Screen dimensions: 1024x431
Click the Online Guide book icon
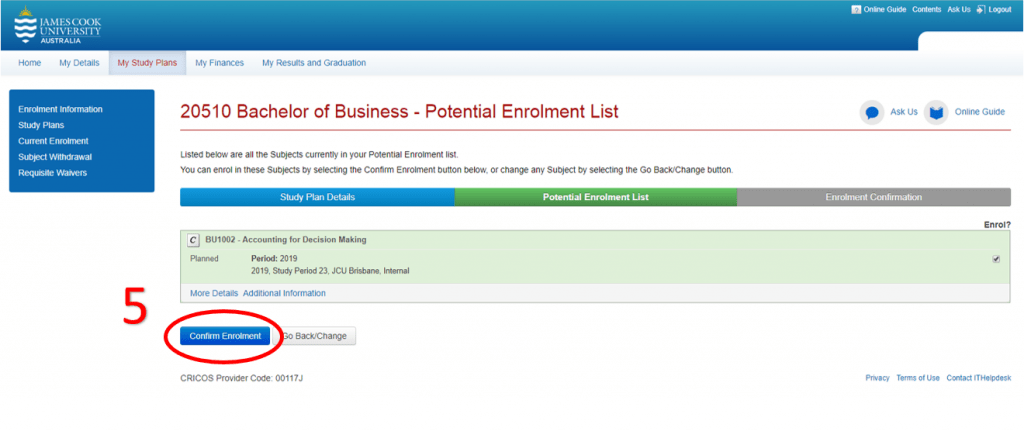pyautogui.click(x=936, y=112)
